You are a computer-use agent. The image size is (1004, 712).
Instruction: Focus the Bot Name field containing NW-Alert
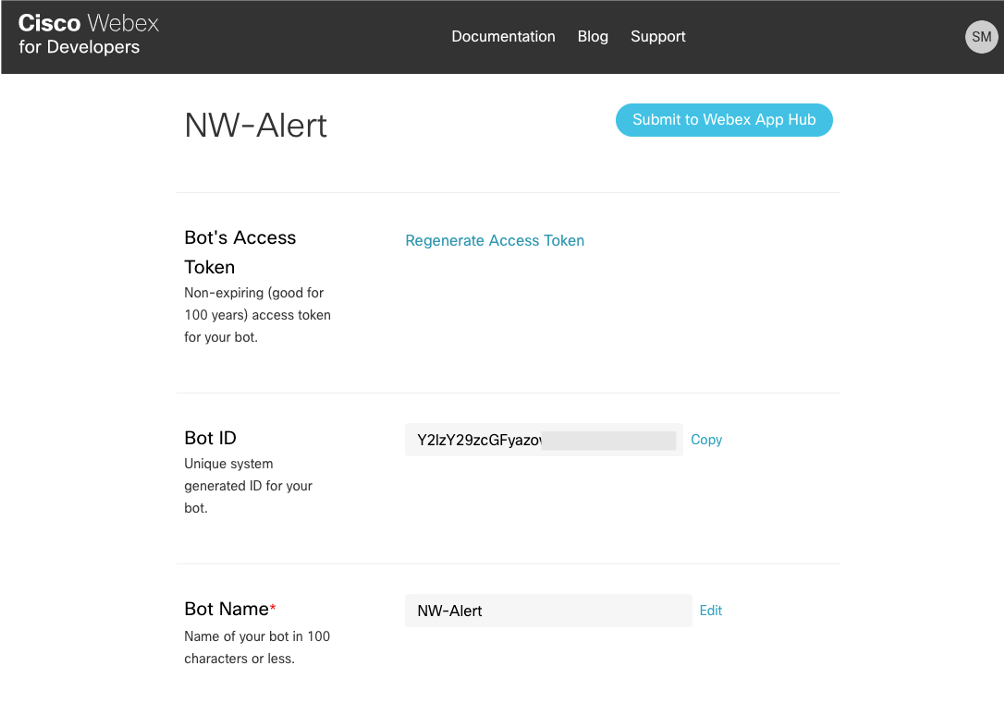coord(547,611)
